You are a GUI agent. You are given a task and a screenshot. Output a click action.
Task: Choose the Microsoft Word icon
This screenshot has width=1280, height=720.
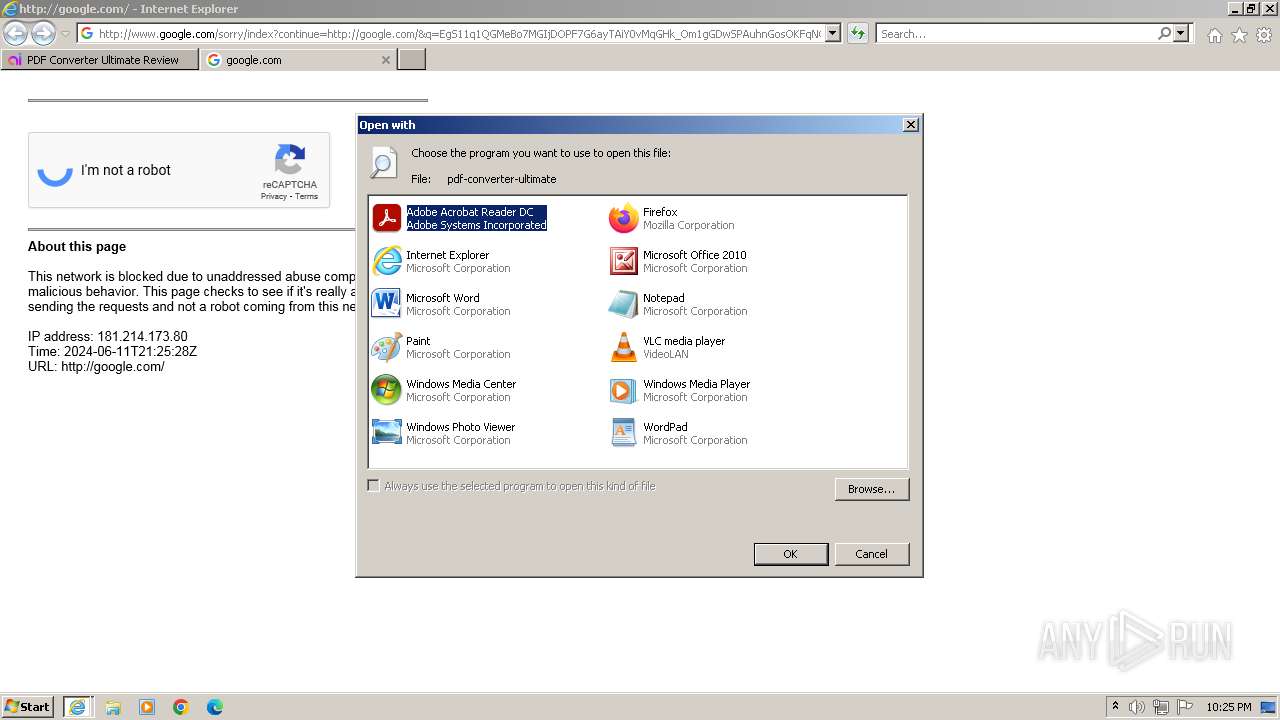tap(387, 304)
